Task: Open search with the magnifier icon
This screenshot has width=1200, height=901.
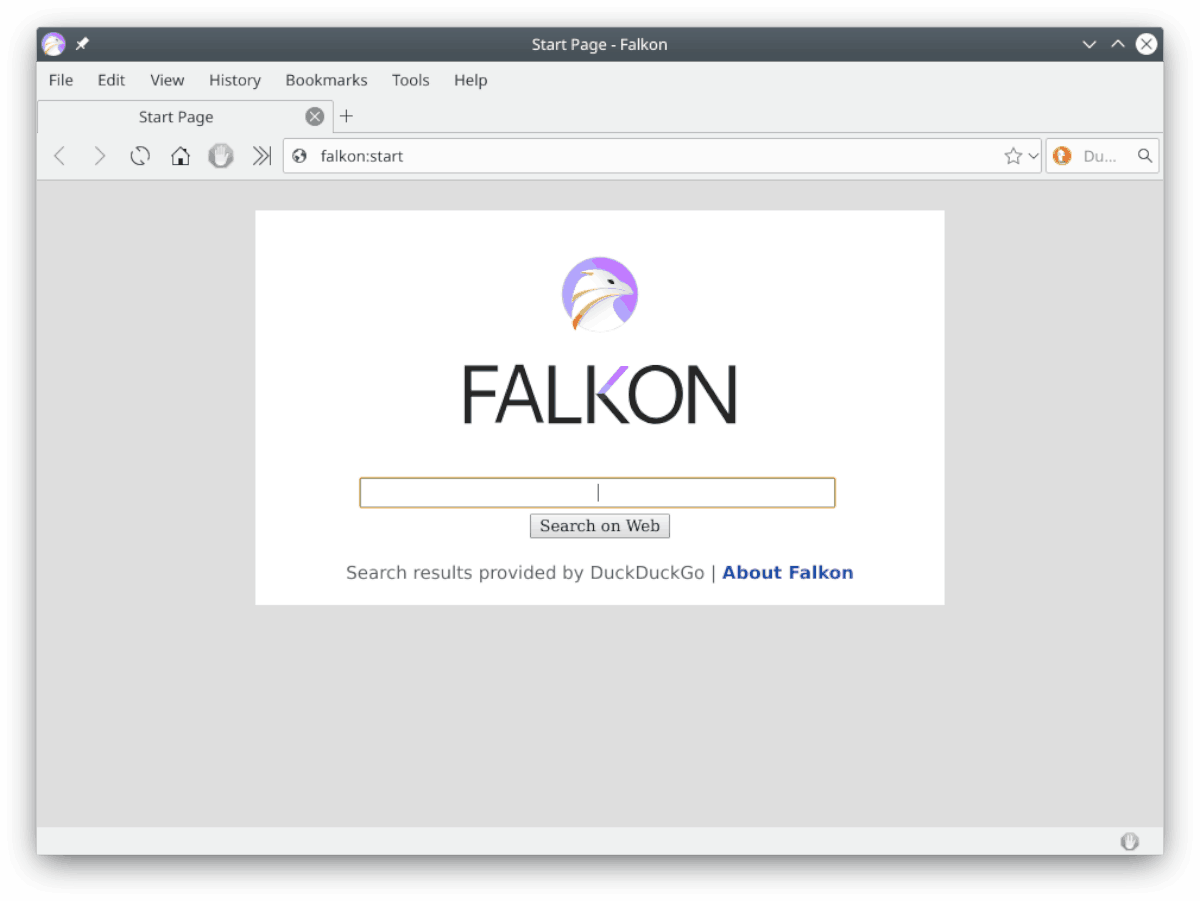Action: pyautogui.click(x=1144, y=156)
